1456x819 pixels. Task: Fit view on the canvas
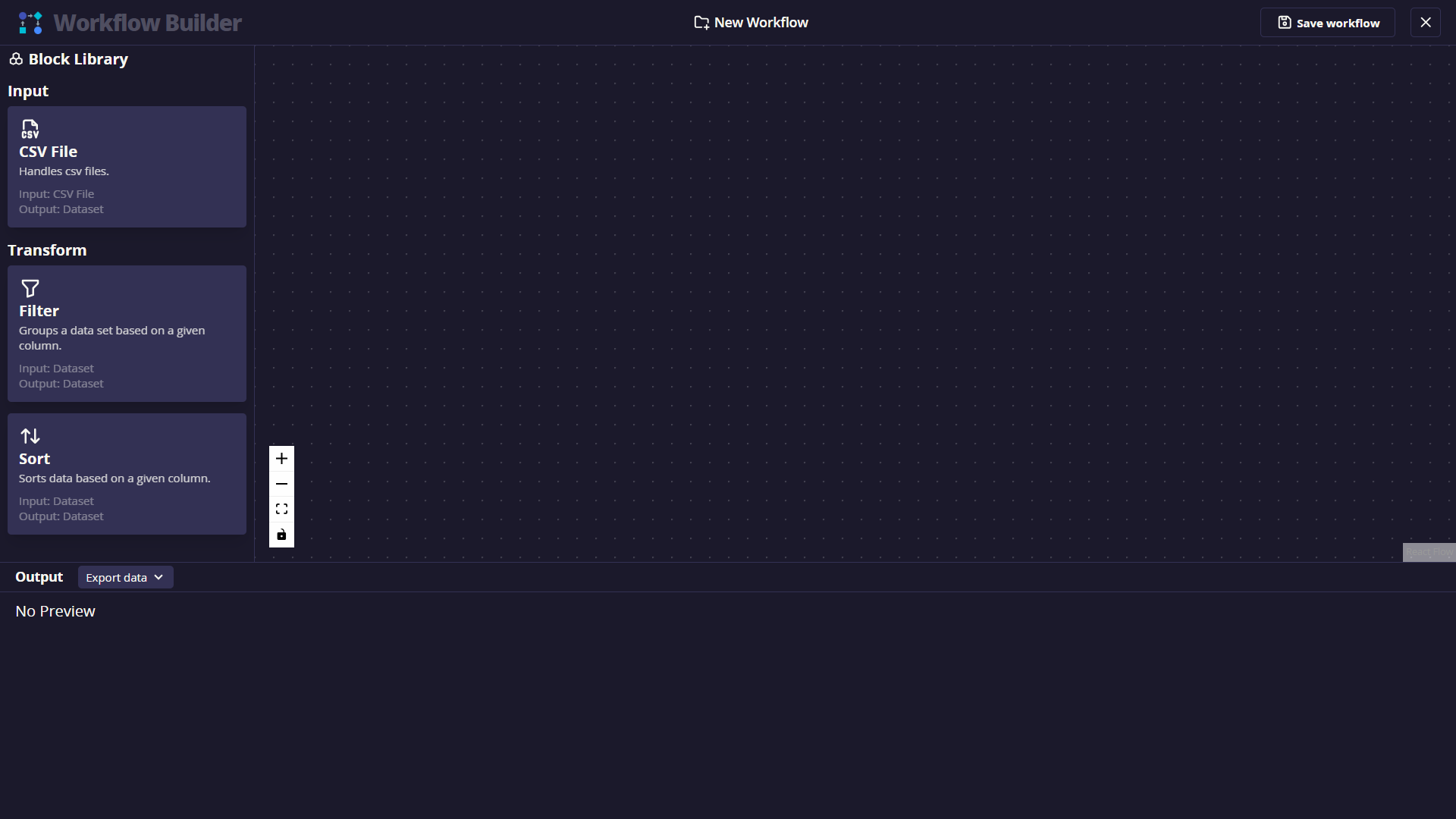point(281,510)
